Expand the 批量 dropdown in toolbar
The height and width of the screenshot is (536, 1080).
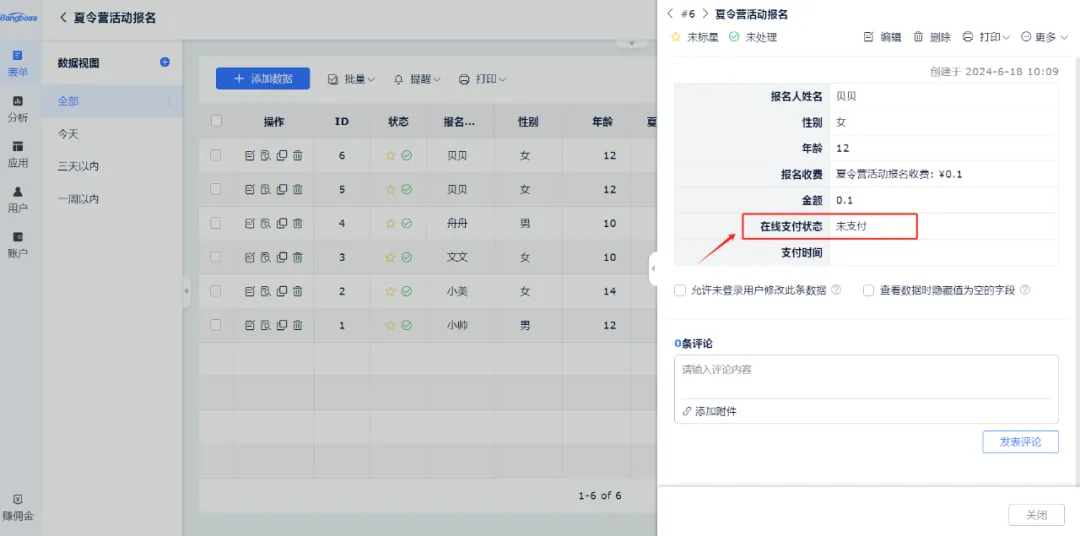pos(351,79)
